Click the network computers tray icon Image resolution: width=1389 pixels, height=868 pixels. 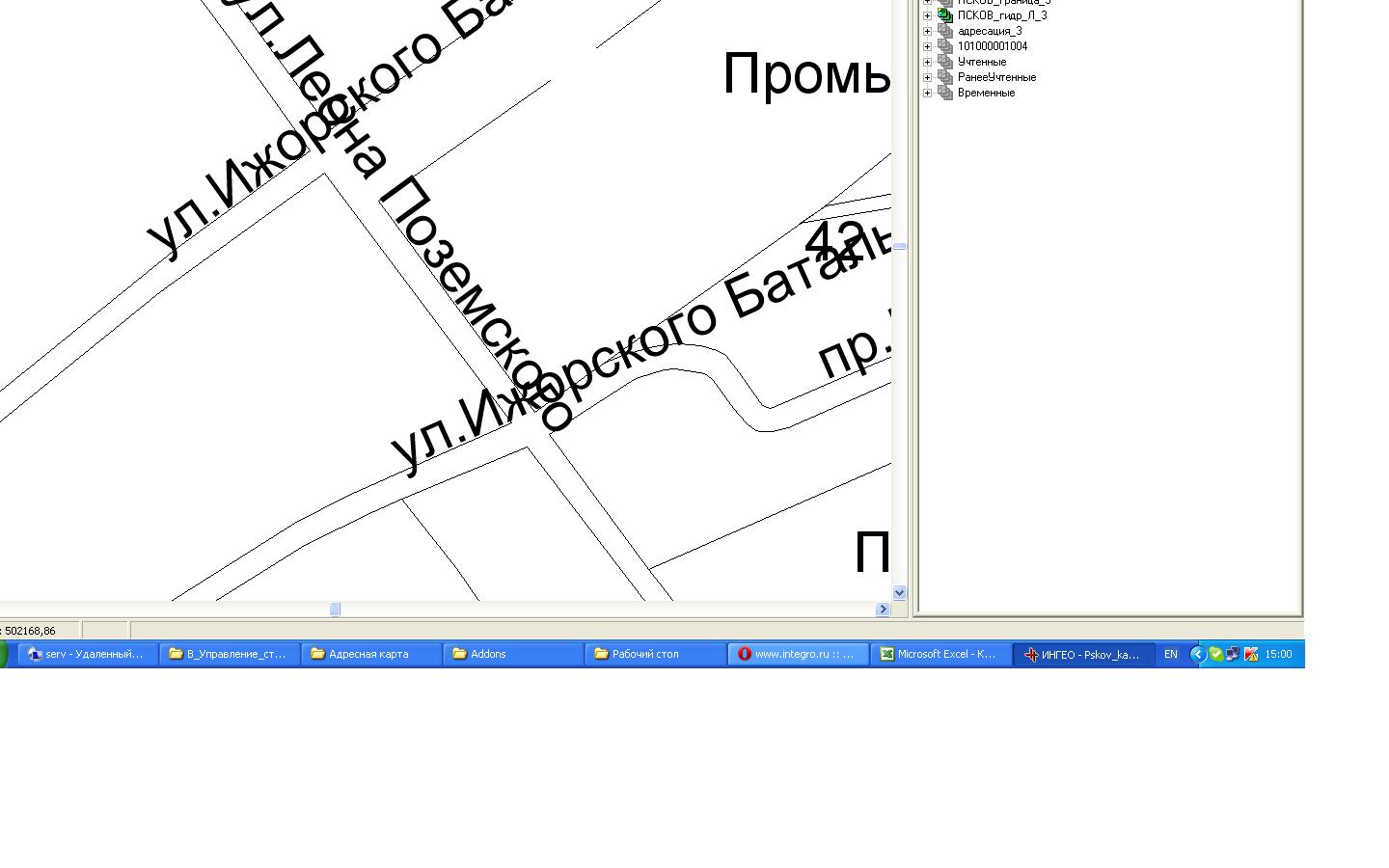click(x=1233, y=654)
